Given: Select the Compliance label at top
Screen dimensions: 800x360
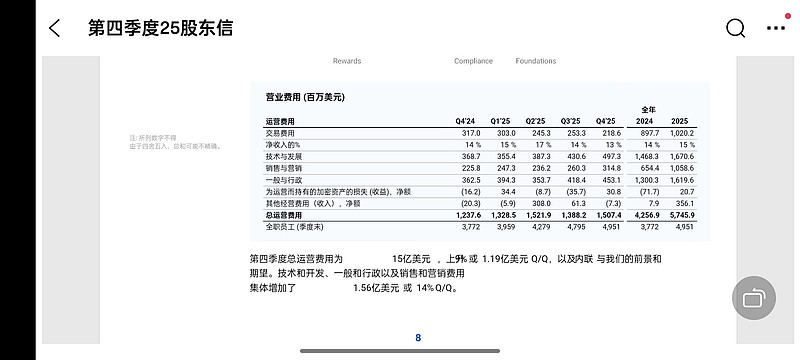Looking at the screenshot, I should coord(473,61).
